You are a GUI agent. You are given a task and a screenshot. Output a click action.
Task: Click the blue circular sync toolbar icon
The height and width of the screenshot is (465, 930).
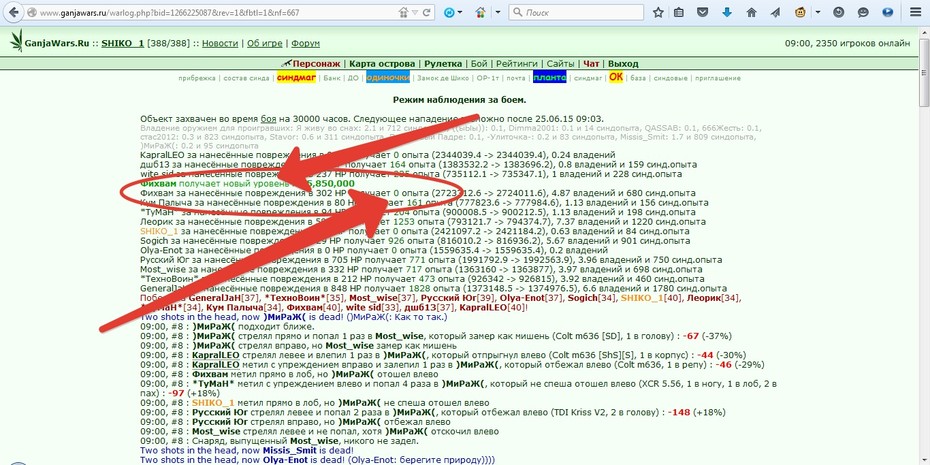[x=450, y=12]
